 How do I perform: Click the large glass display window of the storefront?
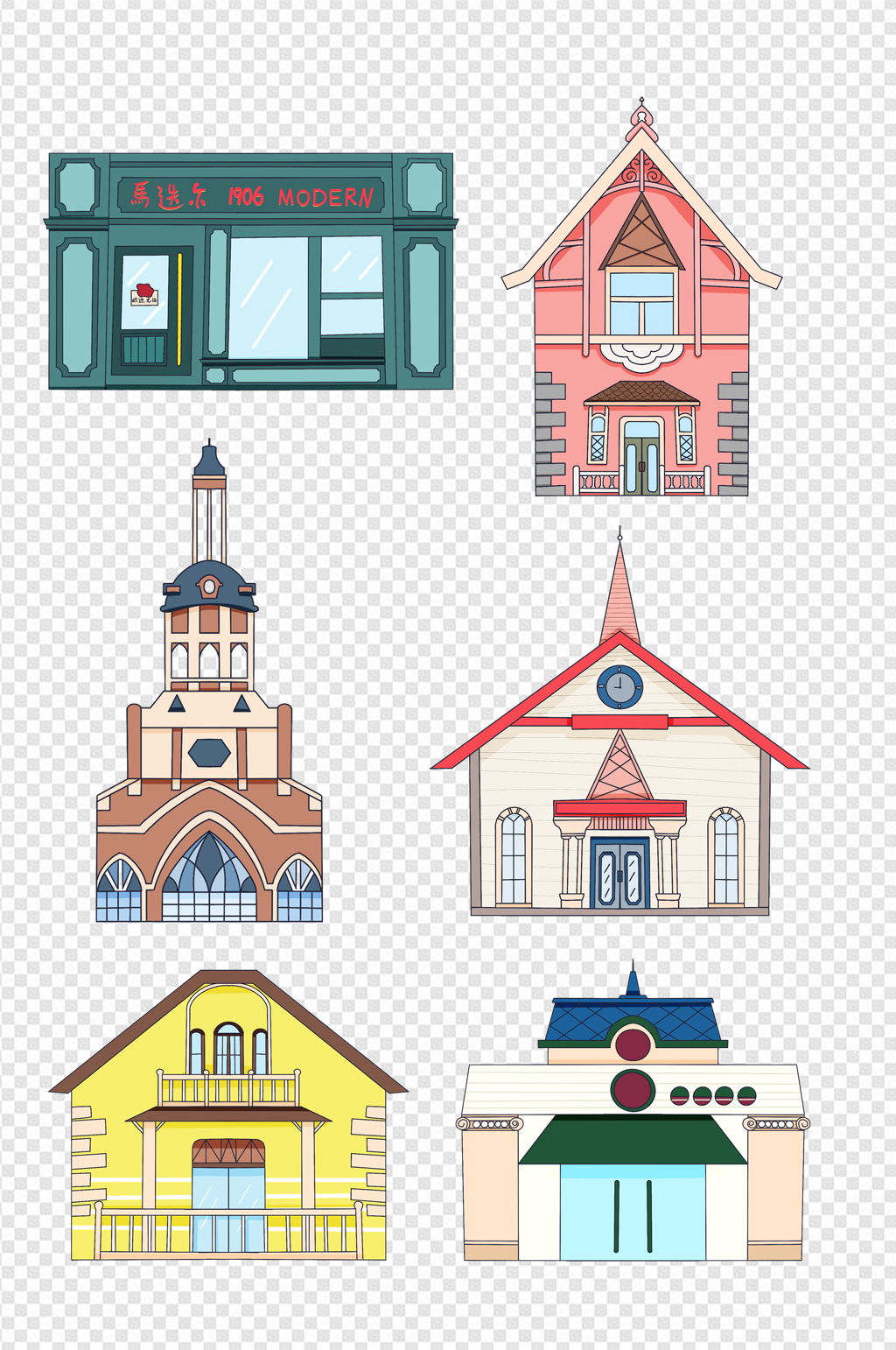[268, 298]
